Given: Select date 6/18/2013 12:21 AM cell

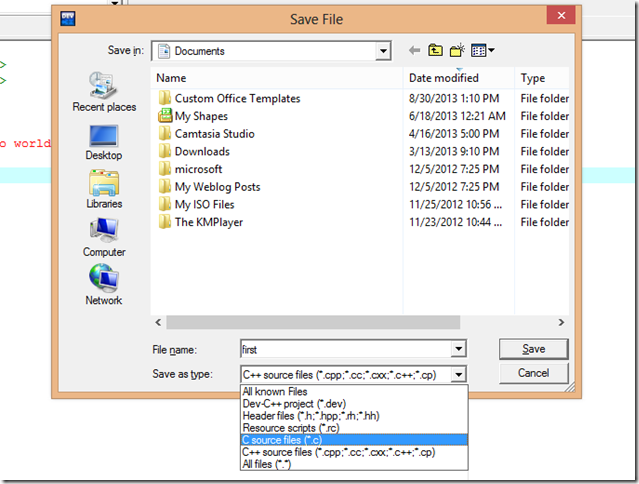Looking at the screenshot, I should pyautogui.click(x=457, y=116).
